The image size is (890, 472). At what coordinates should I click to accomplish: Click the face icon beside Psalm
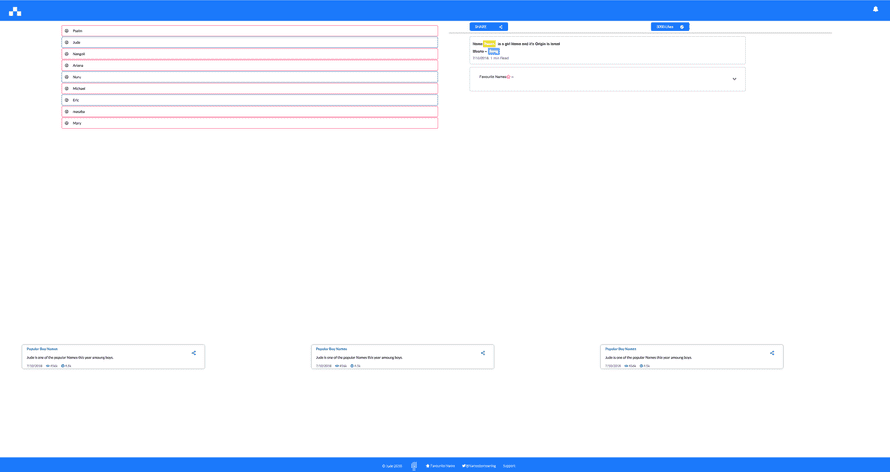[x=66, y=31]
